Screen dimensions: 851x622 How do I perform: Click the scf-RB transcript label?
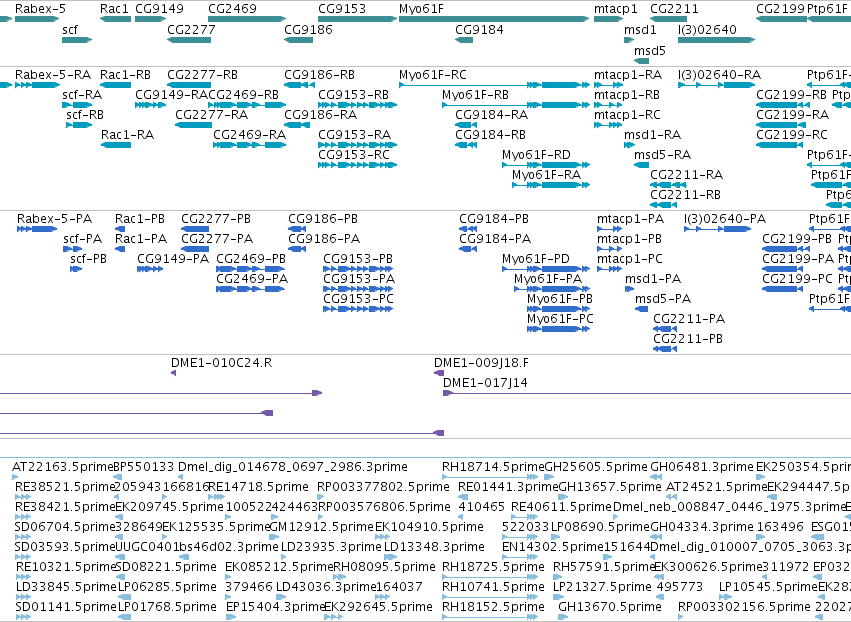(85, 115)
